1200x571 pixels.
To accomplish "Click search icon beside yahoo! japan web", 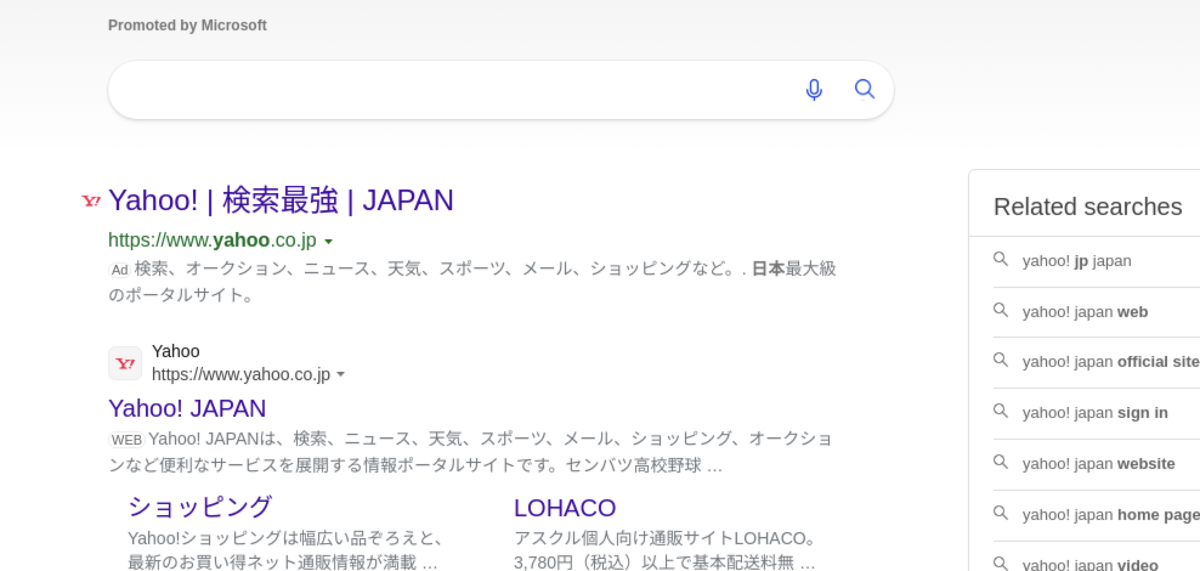I will pos(1000,310).
